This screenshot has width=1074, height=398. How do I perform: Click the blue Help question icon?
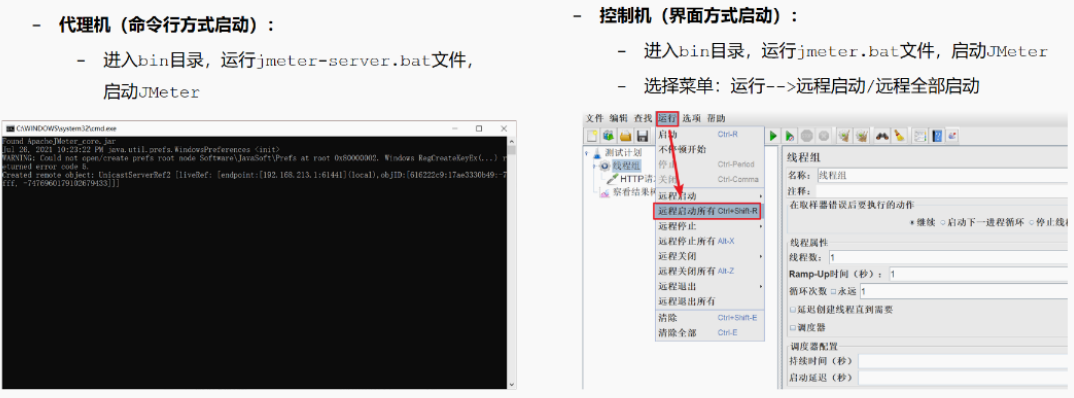coord(938,136)
